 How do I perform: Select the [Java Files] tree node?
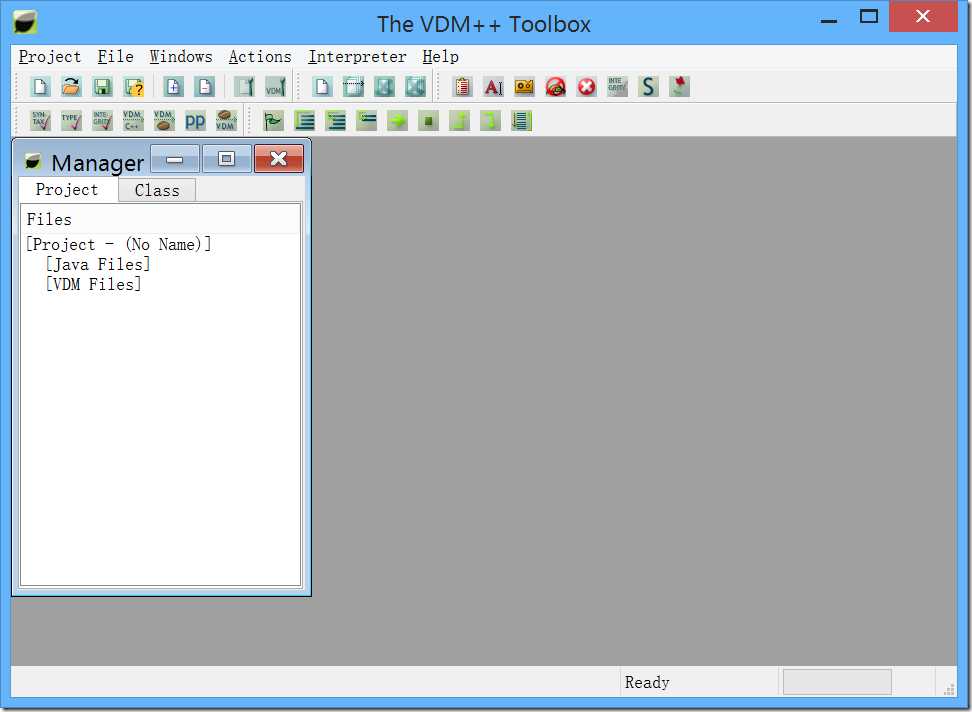(x=98, y=265)
